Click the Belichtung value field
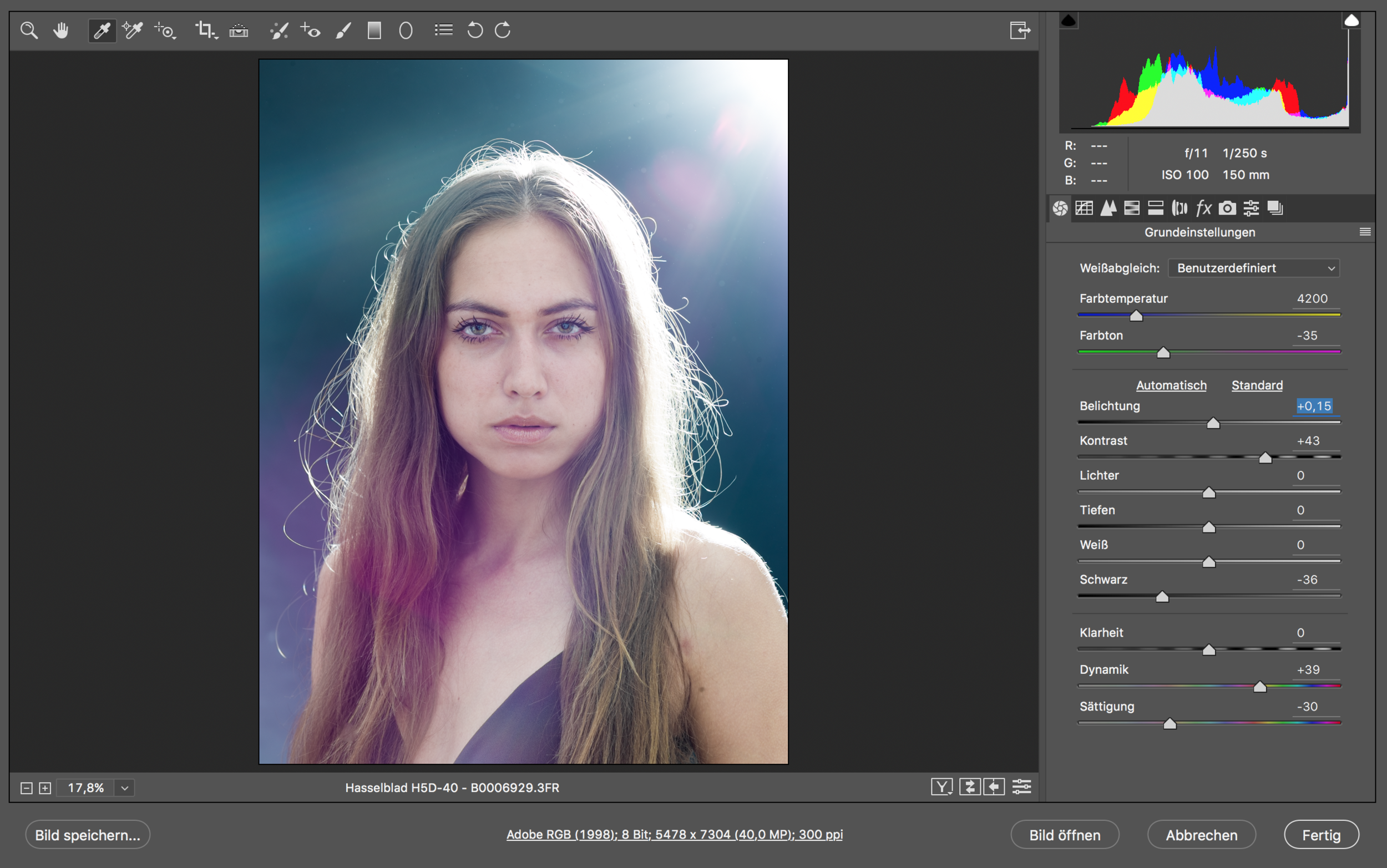The height and width of the screenshot is (868, 1387). (1314, 406)
